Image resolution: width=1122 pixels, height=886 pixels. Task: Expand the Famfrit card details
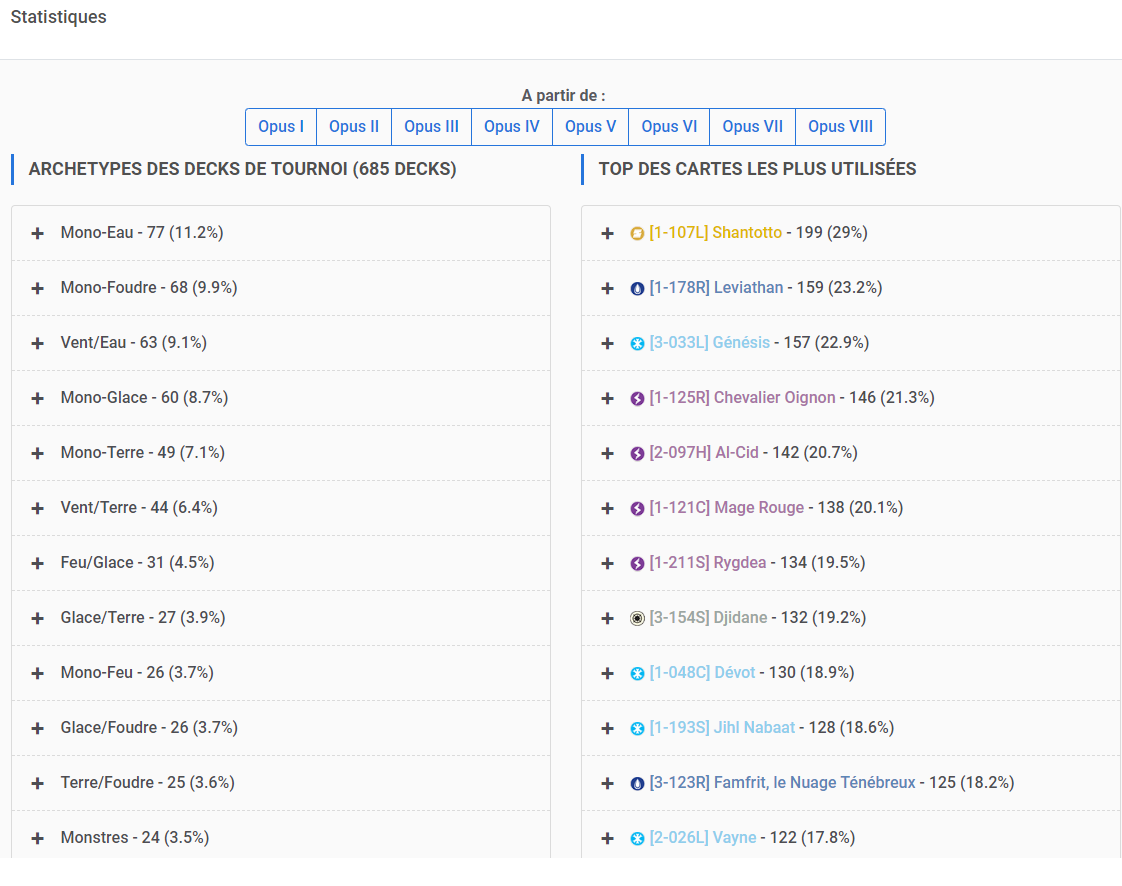tap(608, 784)
